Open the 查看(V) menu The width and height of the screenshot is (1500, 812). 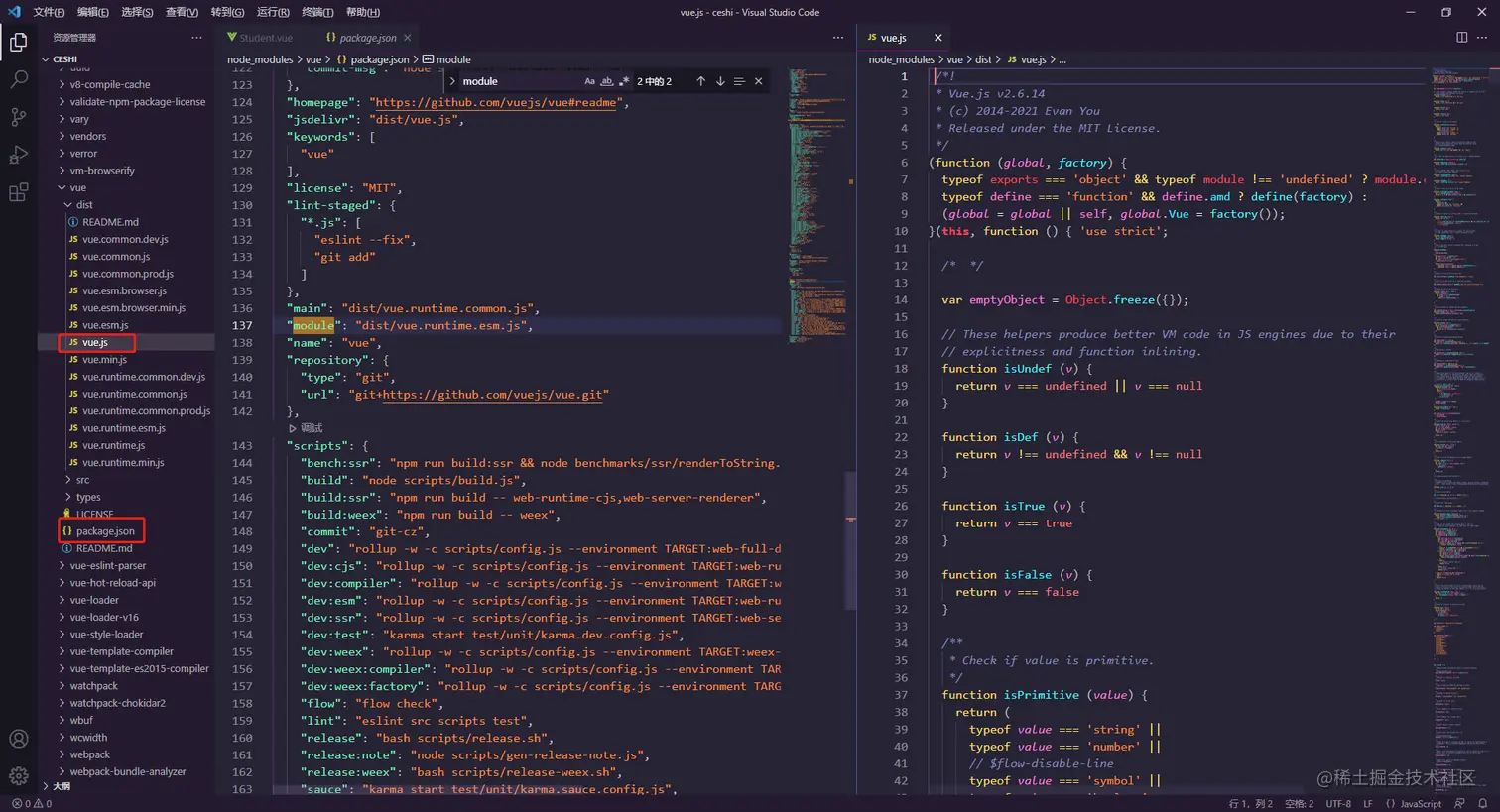click(x=182, y=12)
